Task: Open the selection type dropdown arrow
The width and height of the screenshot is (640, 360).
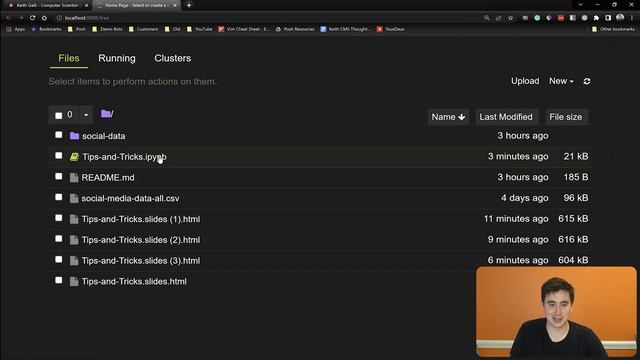Action: tap(86, 115)
